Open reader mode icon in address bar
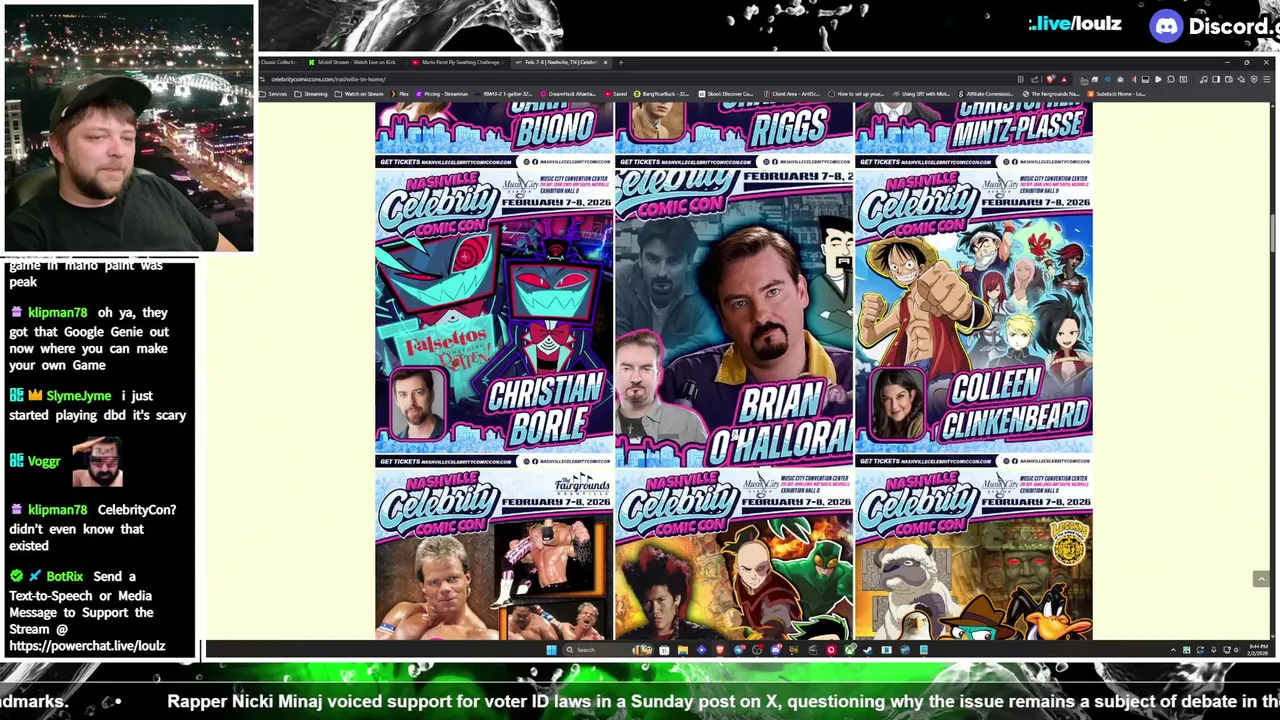The height and width of the screenshot is (720, 1280). point(1021,79)
